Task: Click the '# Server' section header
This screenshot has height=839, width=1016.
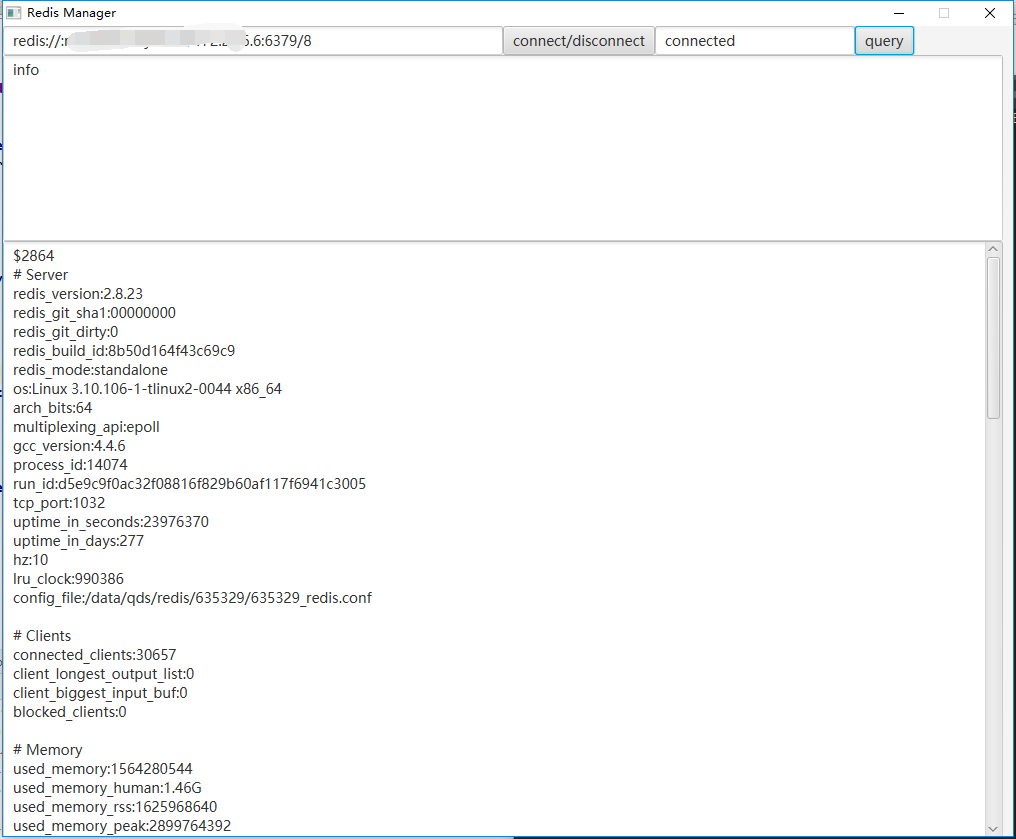Action: coord(40,275)
